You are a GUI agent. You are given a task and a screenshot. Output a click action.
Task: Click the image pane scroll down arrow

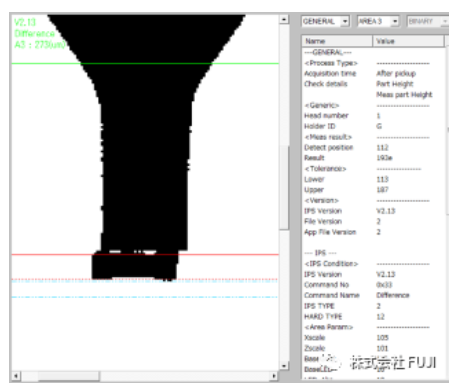(x=284, y=366)
